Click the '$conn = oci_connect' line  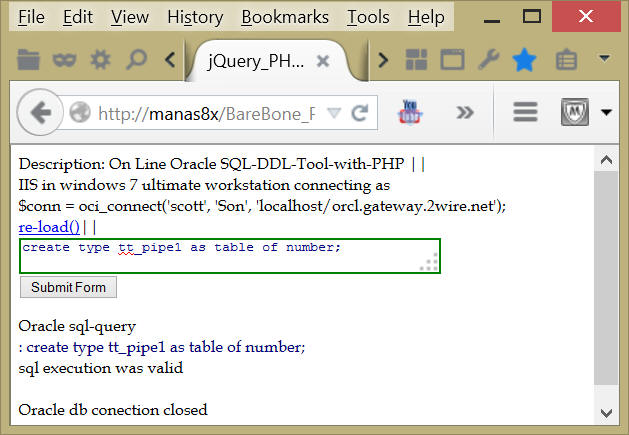point(262,206)
